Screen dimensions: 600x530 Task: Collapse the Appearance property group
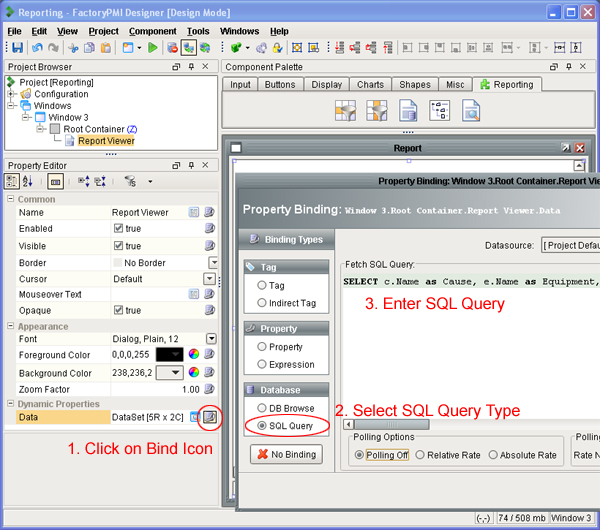click(x=11, y=326)
